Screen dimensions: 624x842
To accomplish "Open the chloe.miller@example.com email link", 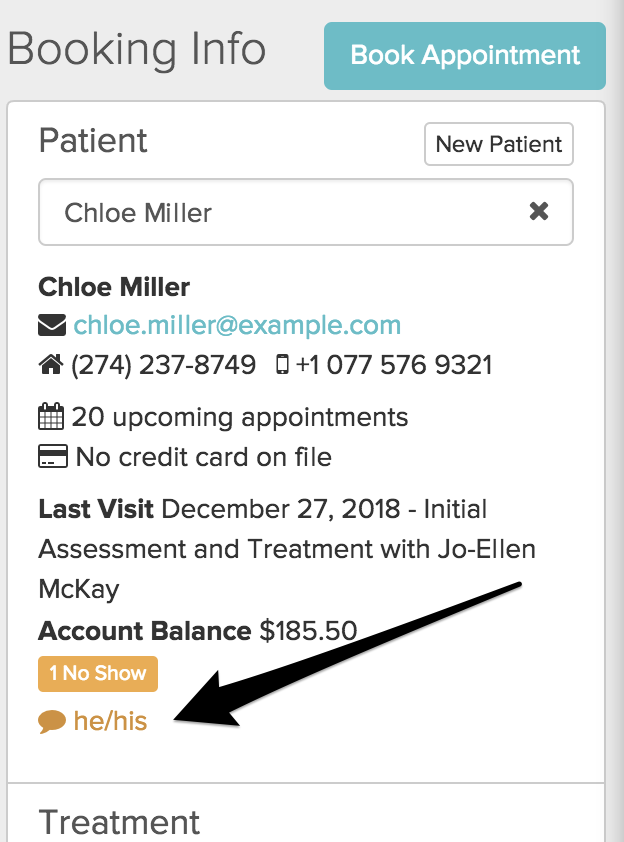I will (237, 325).
